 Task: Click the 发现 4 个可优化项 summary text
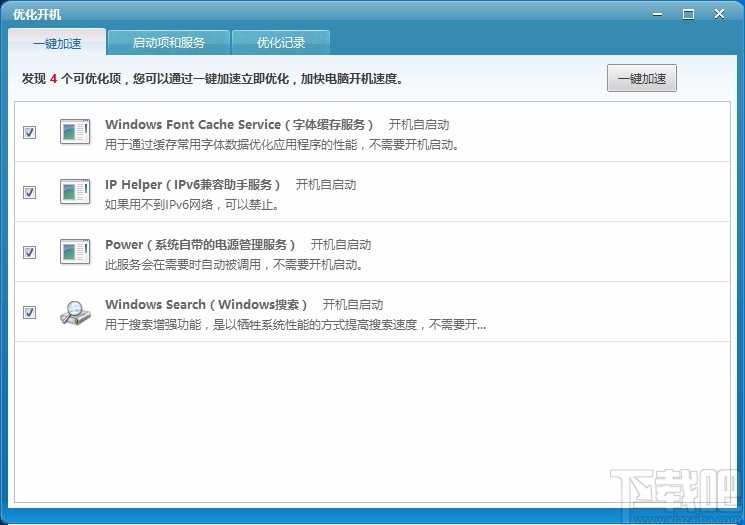pyautogui.click(x=212, y=79)
